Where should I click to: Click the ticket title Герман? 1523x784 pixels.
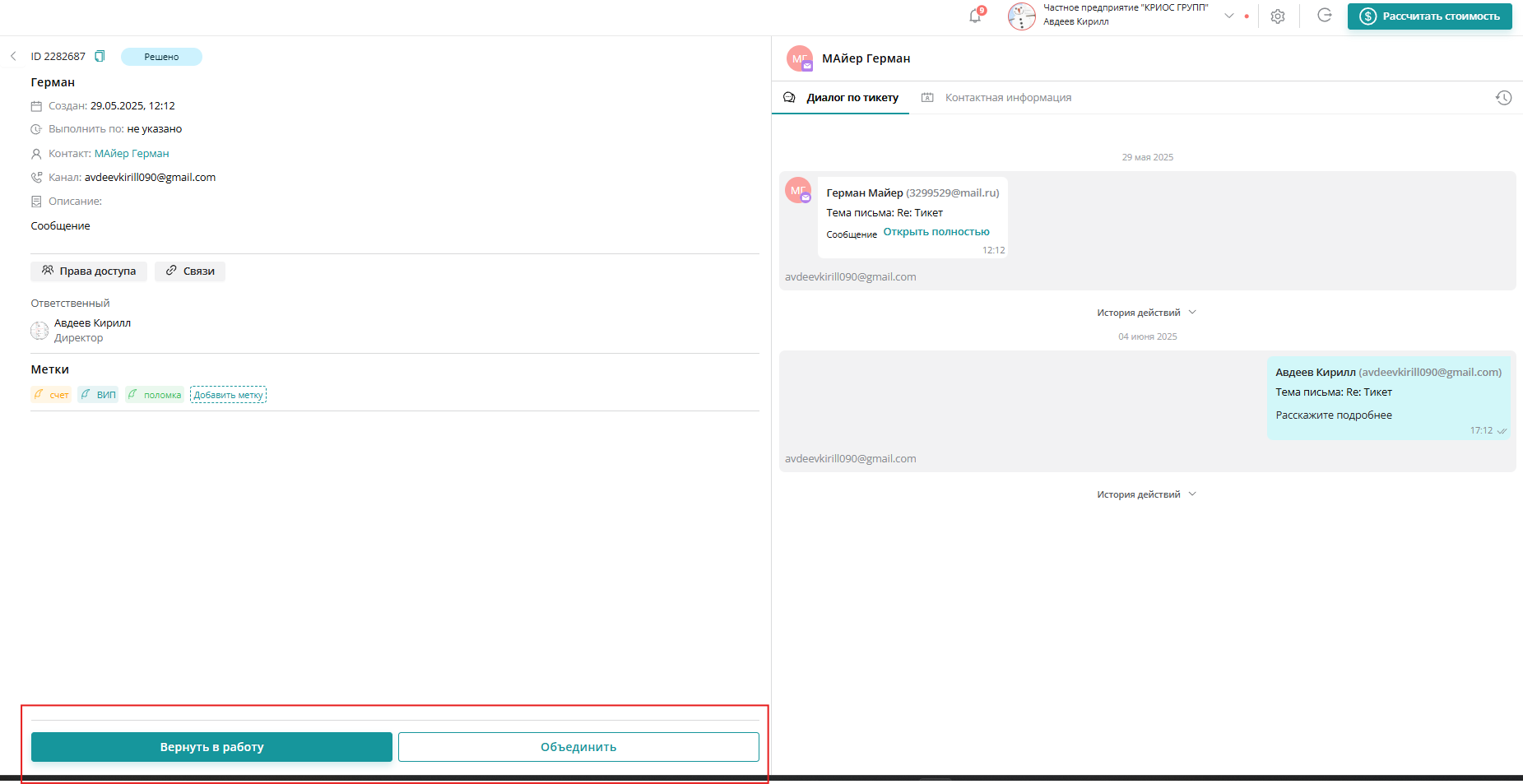point(53,82)
